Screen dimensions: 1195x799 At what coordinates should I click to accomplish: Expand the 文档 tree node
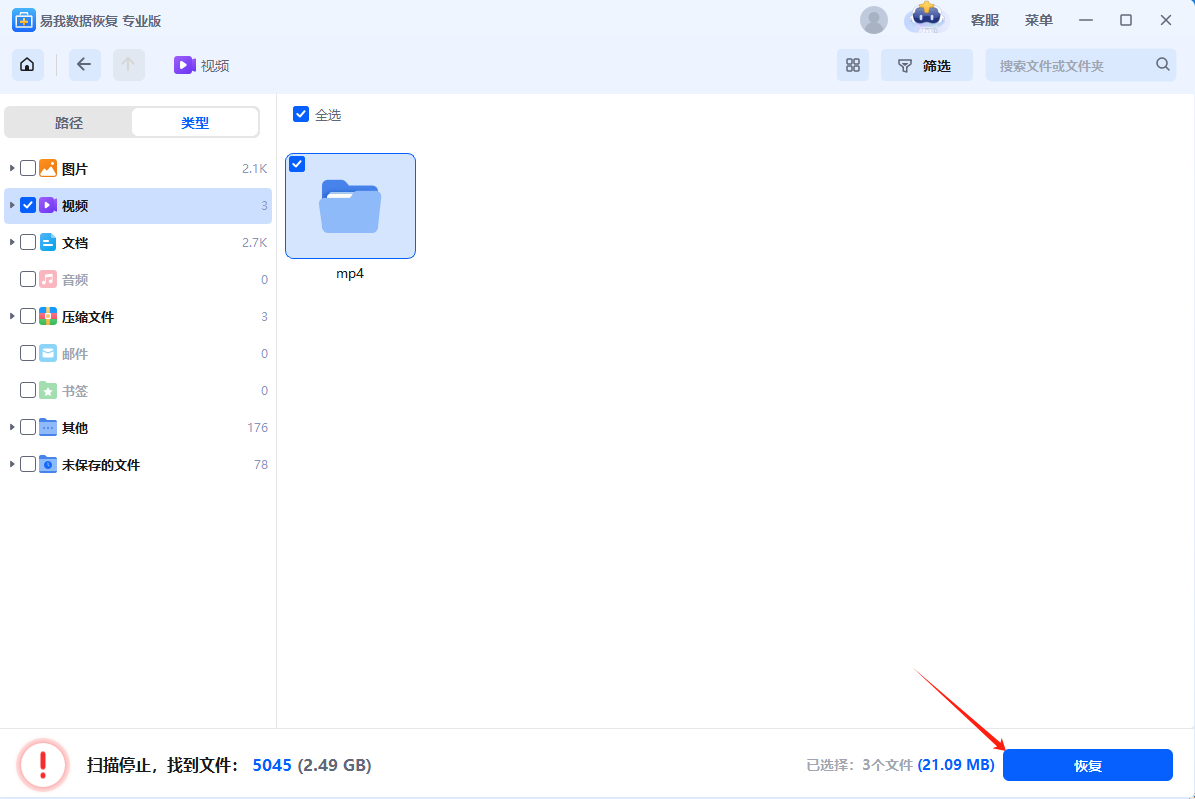click(x=11, y=242)
